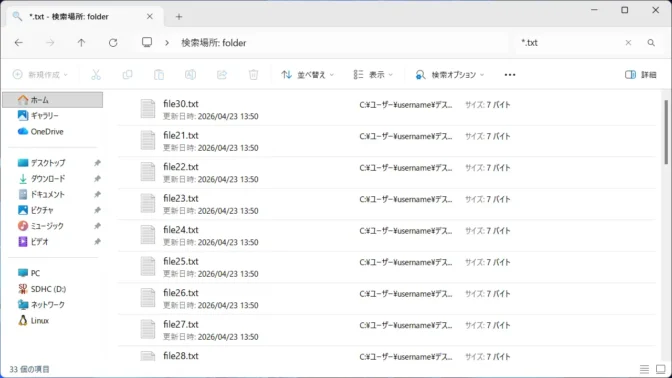Click the pin icon beside ピクチャ
Screen dimensions: 672x378
click(97, 210)
